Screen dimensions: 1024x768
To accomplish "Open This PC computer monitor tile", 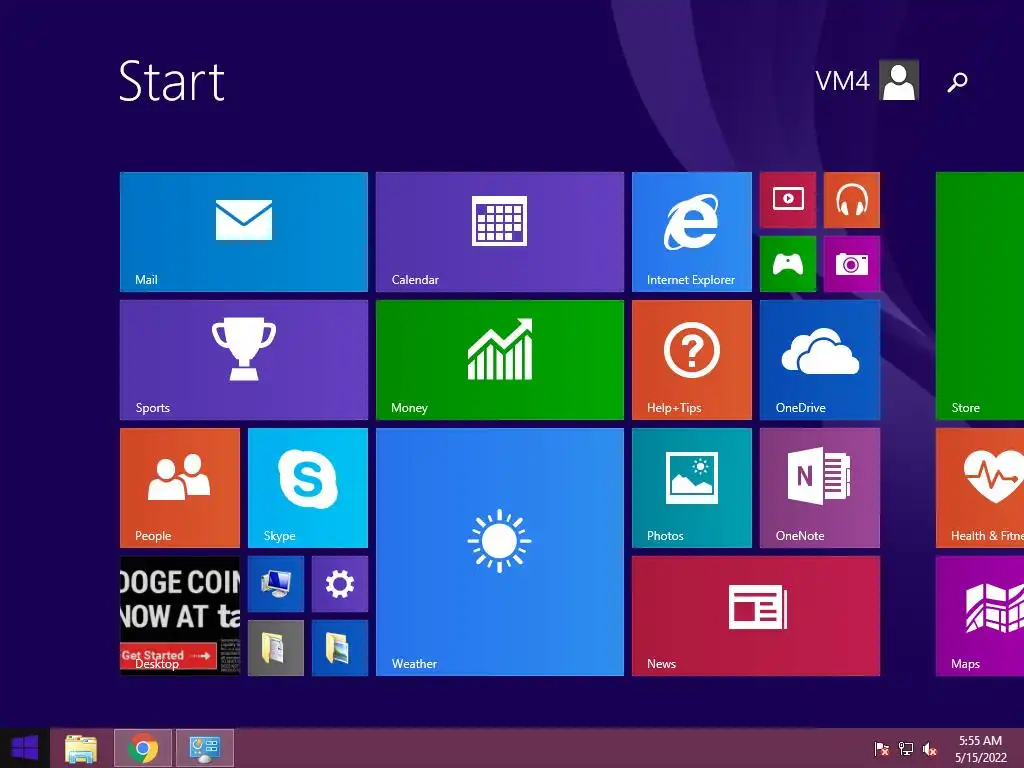I will coord(276,584).
